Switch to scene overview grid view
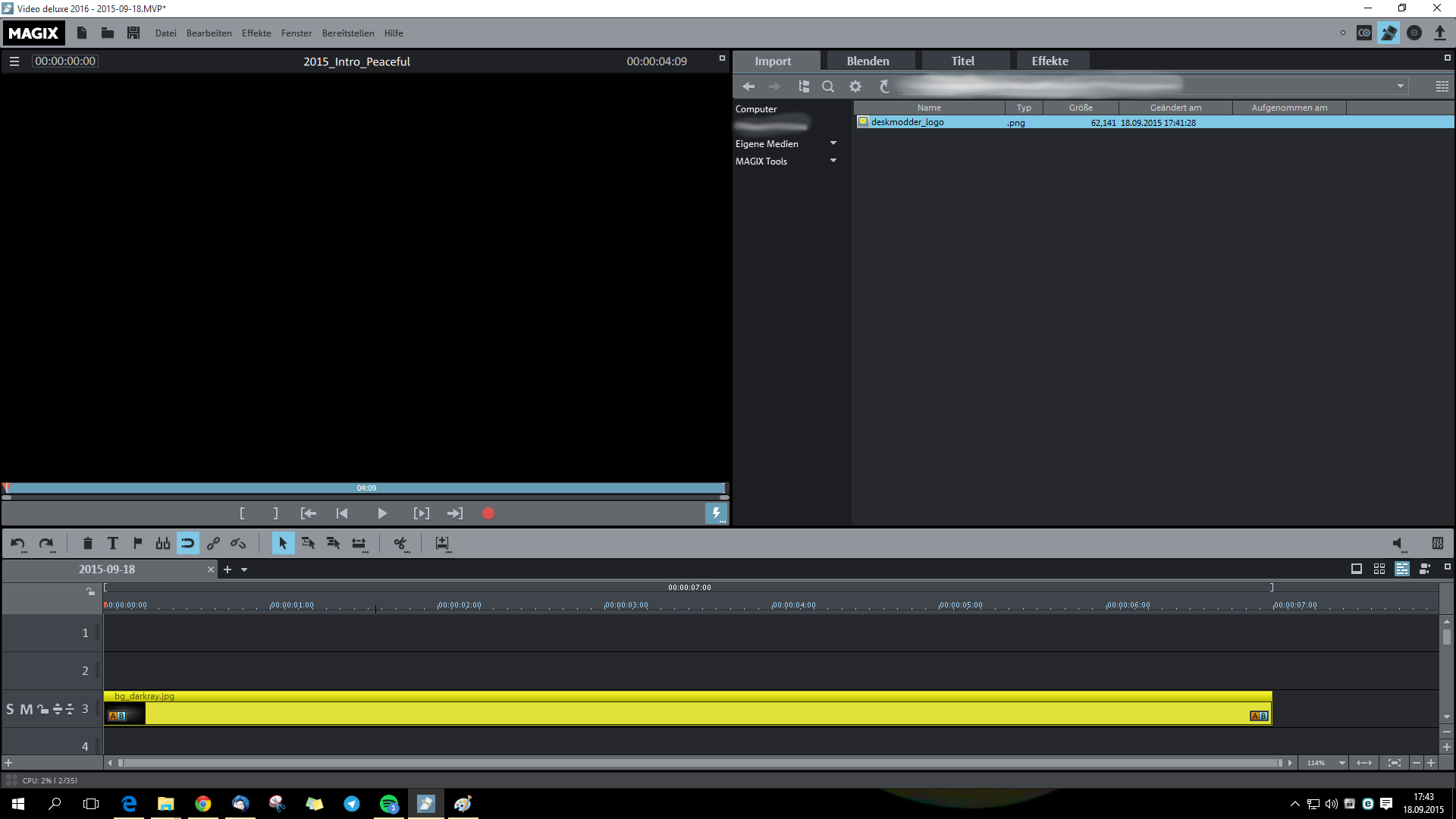1456x819 pixels. pos(1379,569)
